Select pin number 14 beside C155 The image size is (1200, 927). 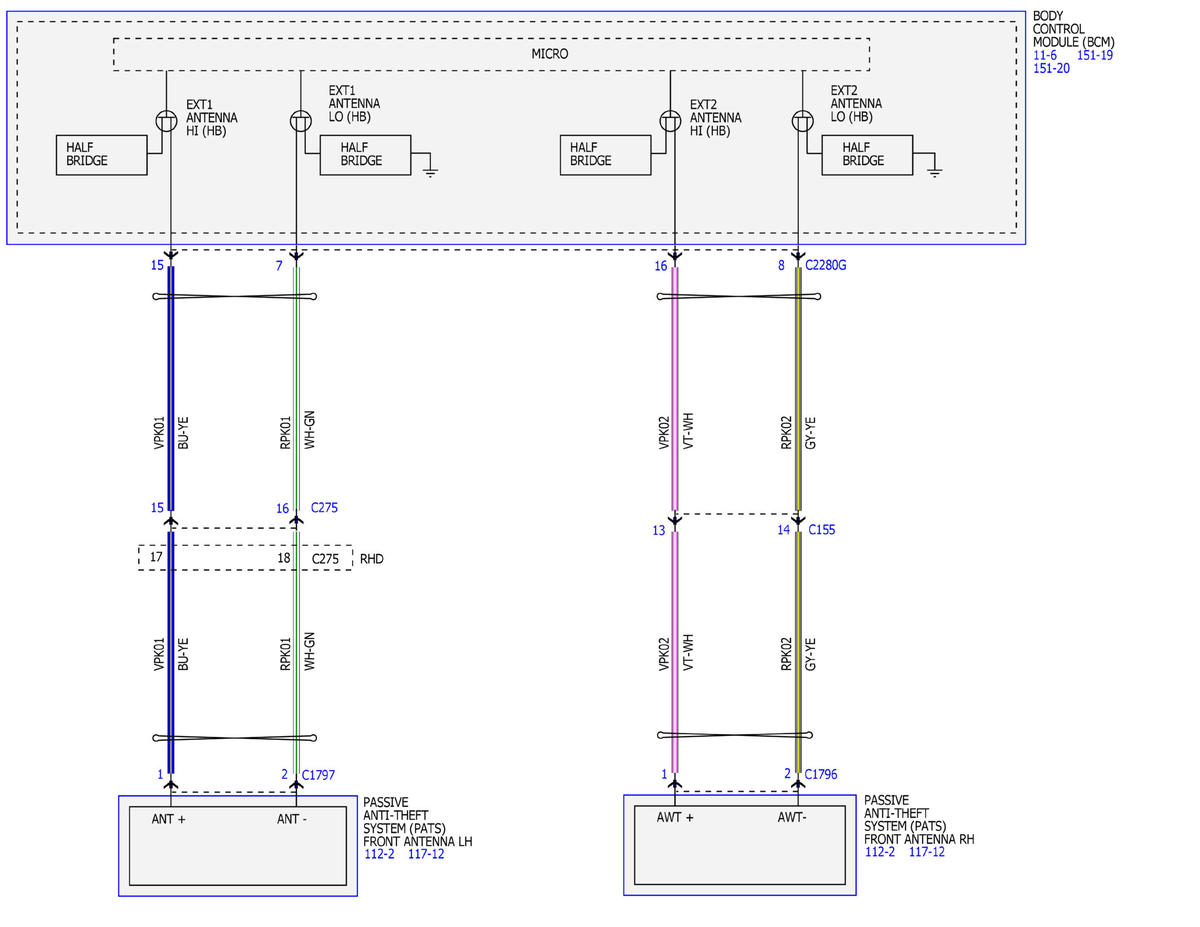(784, 530)
